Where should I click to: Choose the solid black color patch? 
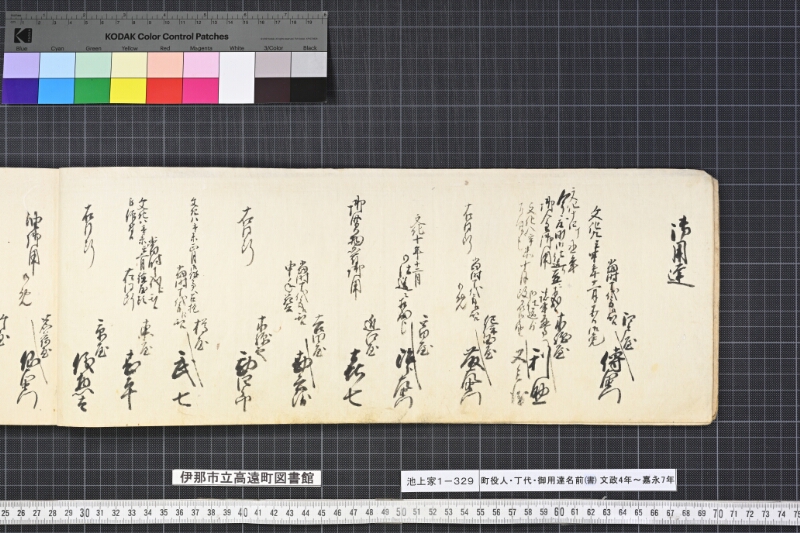[x=309, y=90]
